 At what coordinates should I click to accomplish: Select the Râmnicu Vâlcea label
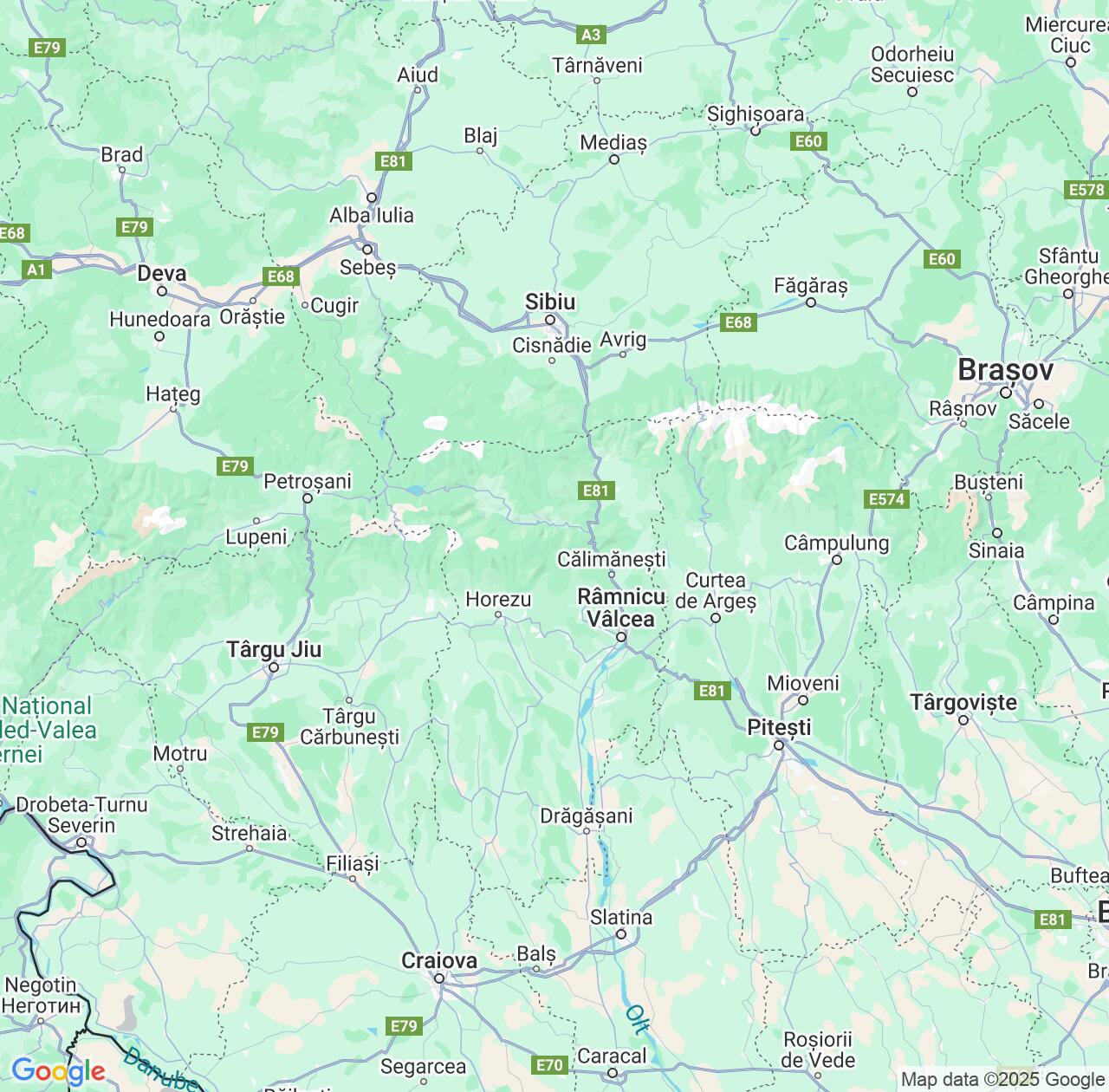(621, 608)
